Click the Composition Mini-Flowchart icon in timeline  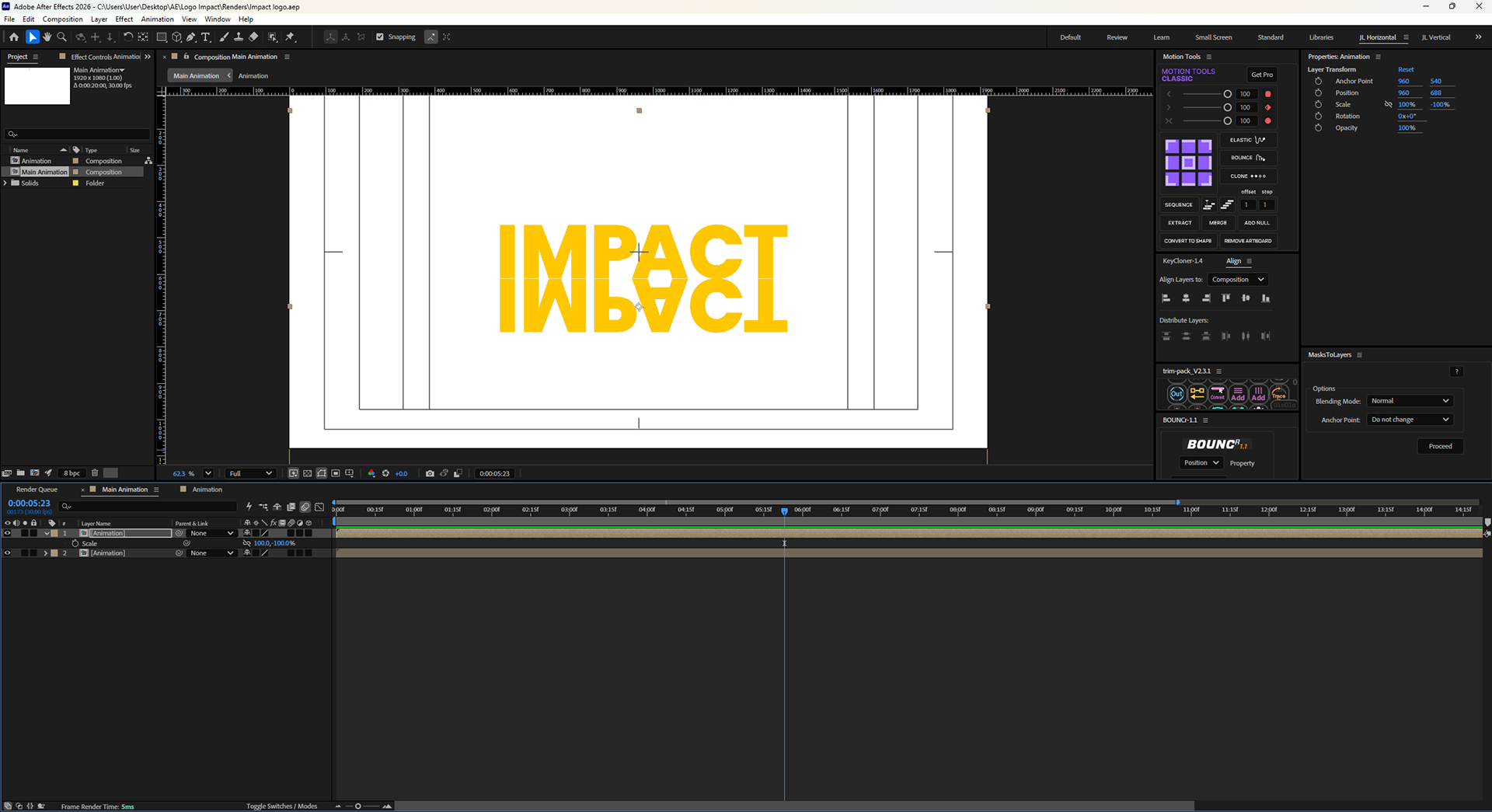[263, 507]
